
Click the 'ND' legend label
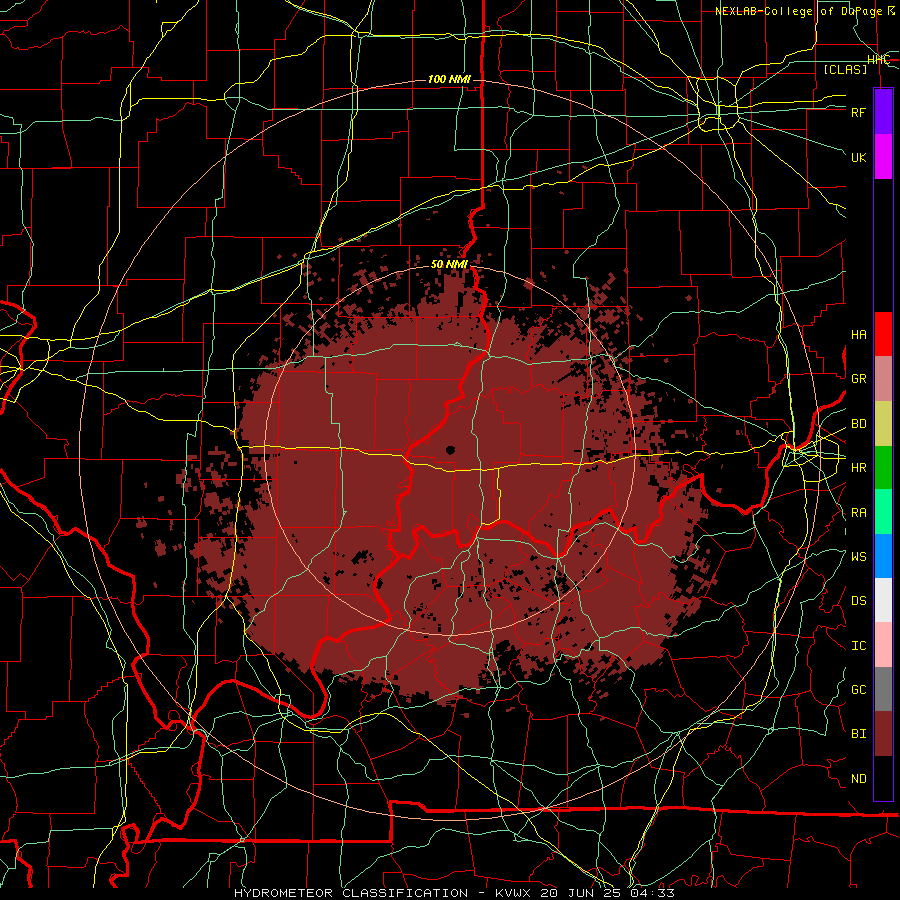point(859,779)
